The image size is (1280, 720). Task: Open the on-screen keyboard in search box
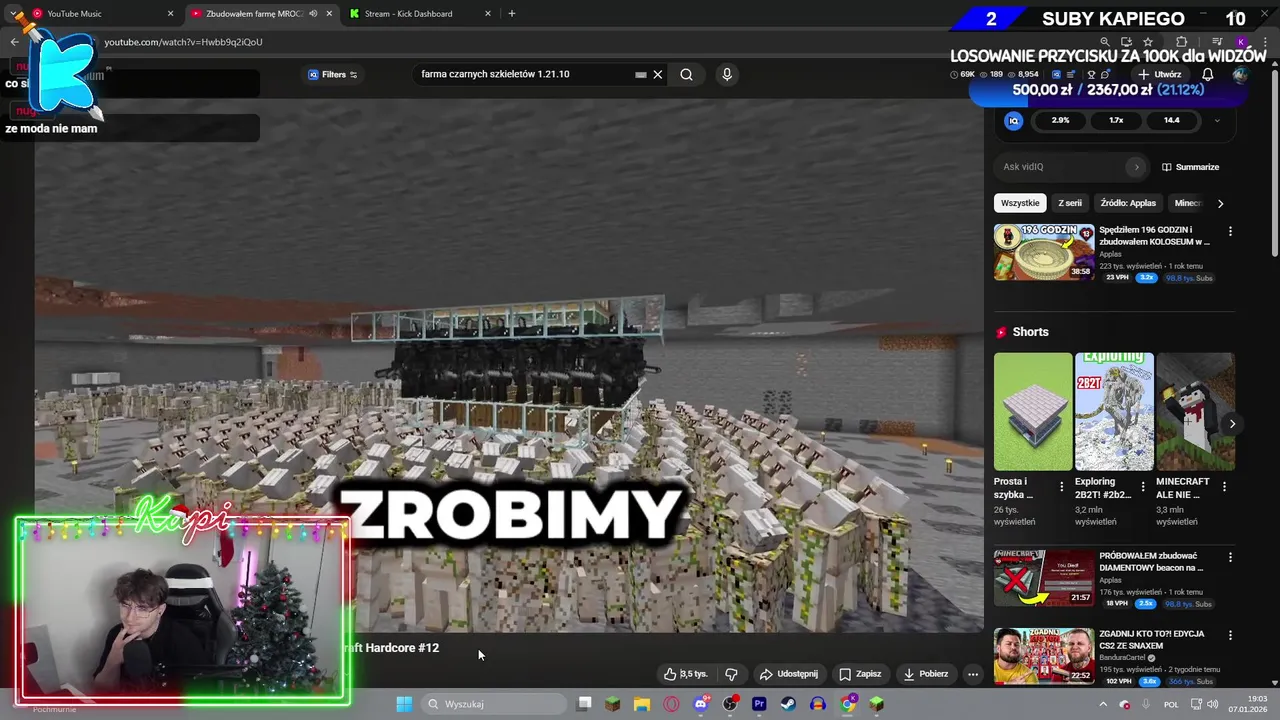(641, 74)
